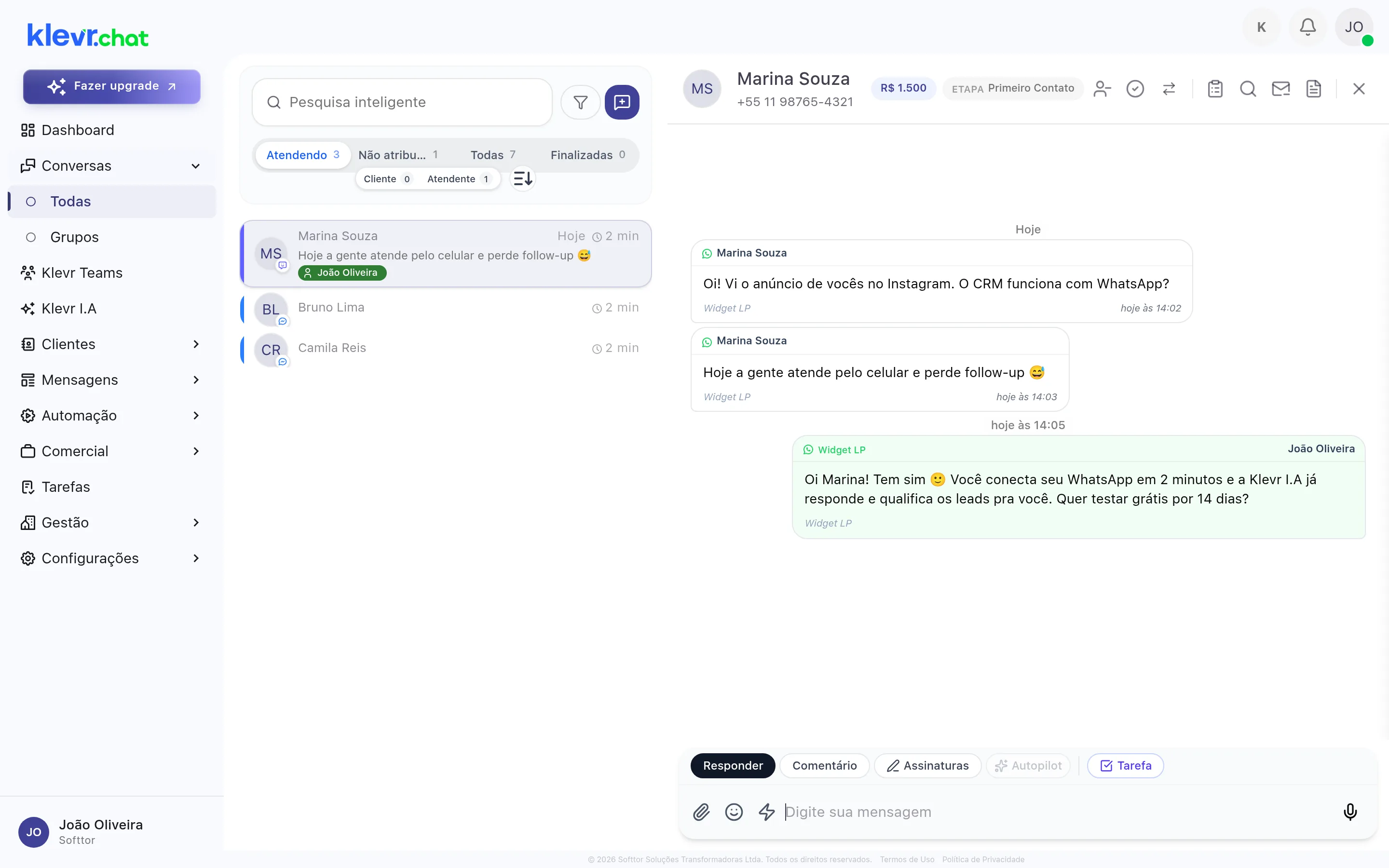1389x868 pixels.
Task: Switch to the Todas 7 conversations tab
Action: (x=493, y=155)
